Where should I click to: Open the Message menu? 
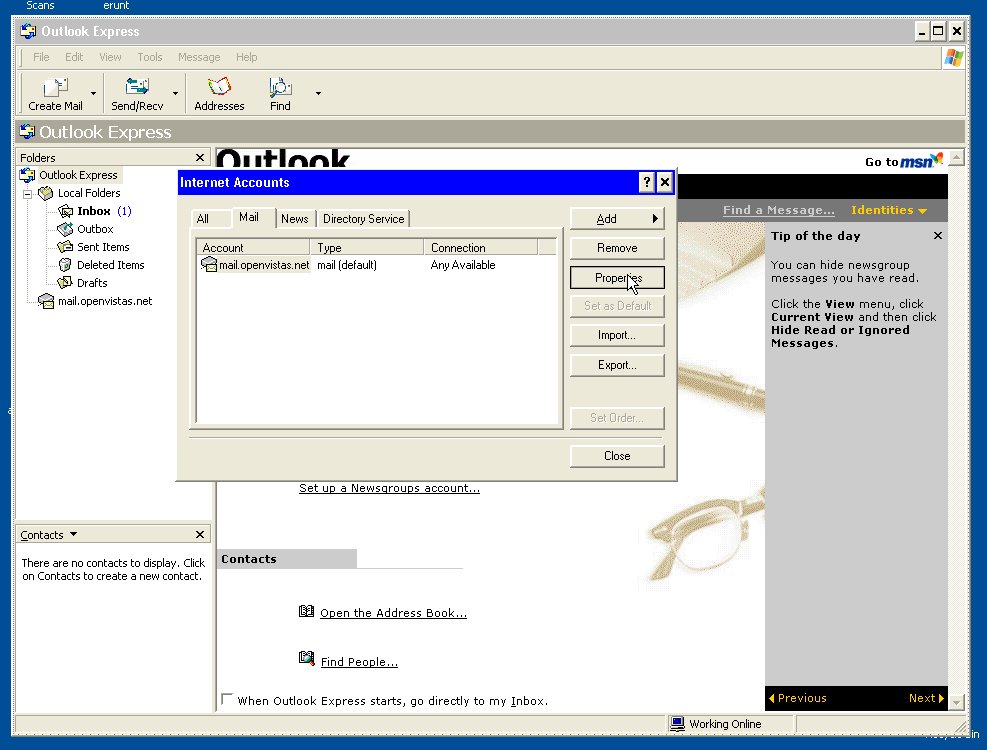(x=199, y=57)
